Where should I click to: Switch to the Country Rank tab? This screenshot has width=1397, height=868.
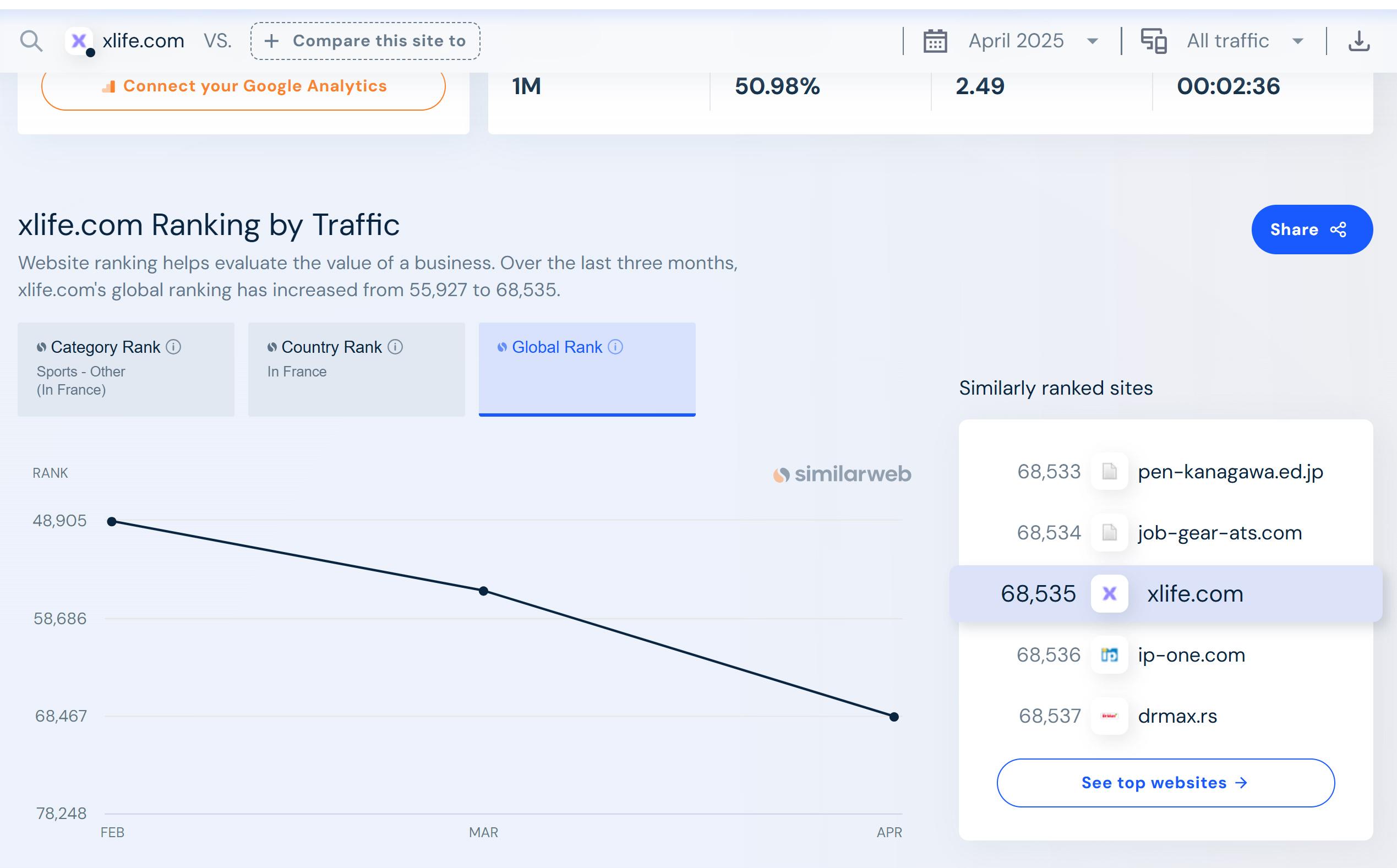coord(356,369)
